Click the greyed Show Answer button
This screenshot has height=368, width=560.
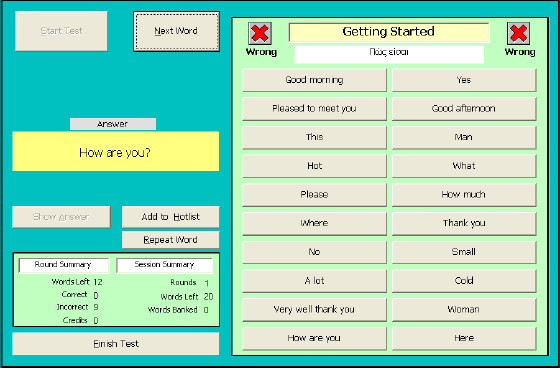point(61,217)
